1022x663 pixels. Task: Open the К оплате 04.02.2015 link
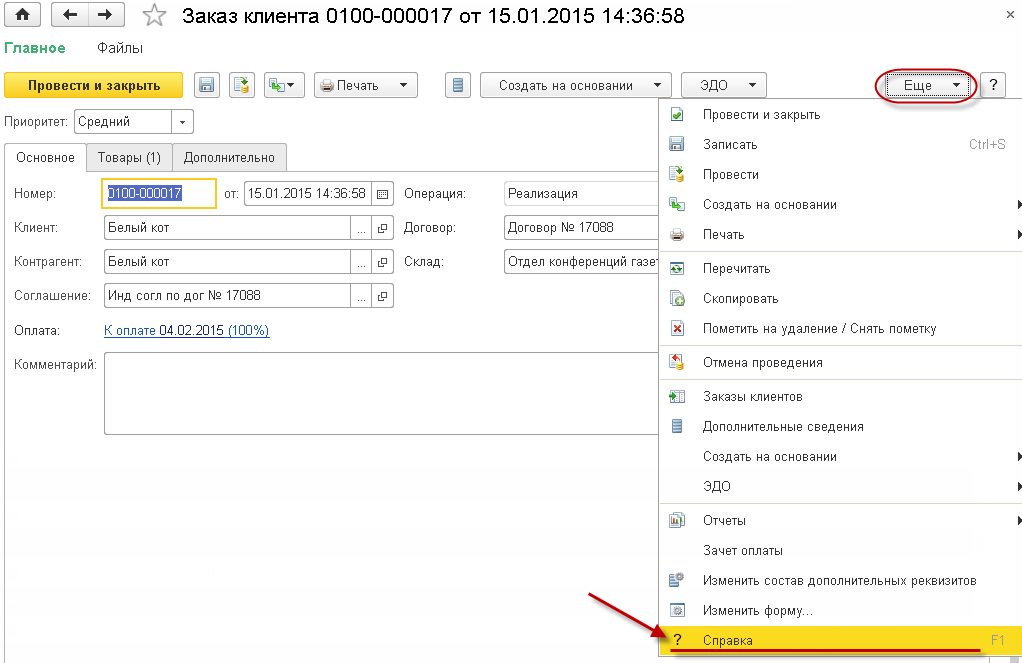186,331
